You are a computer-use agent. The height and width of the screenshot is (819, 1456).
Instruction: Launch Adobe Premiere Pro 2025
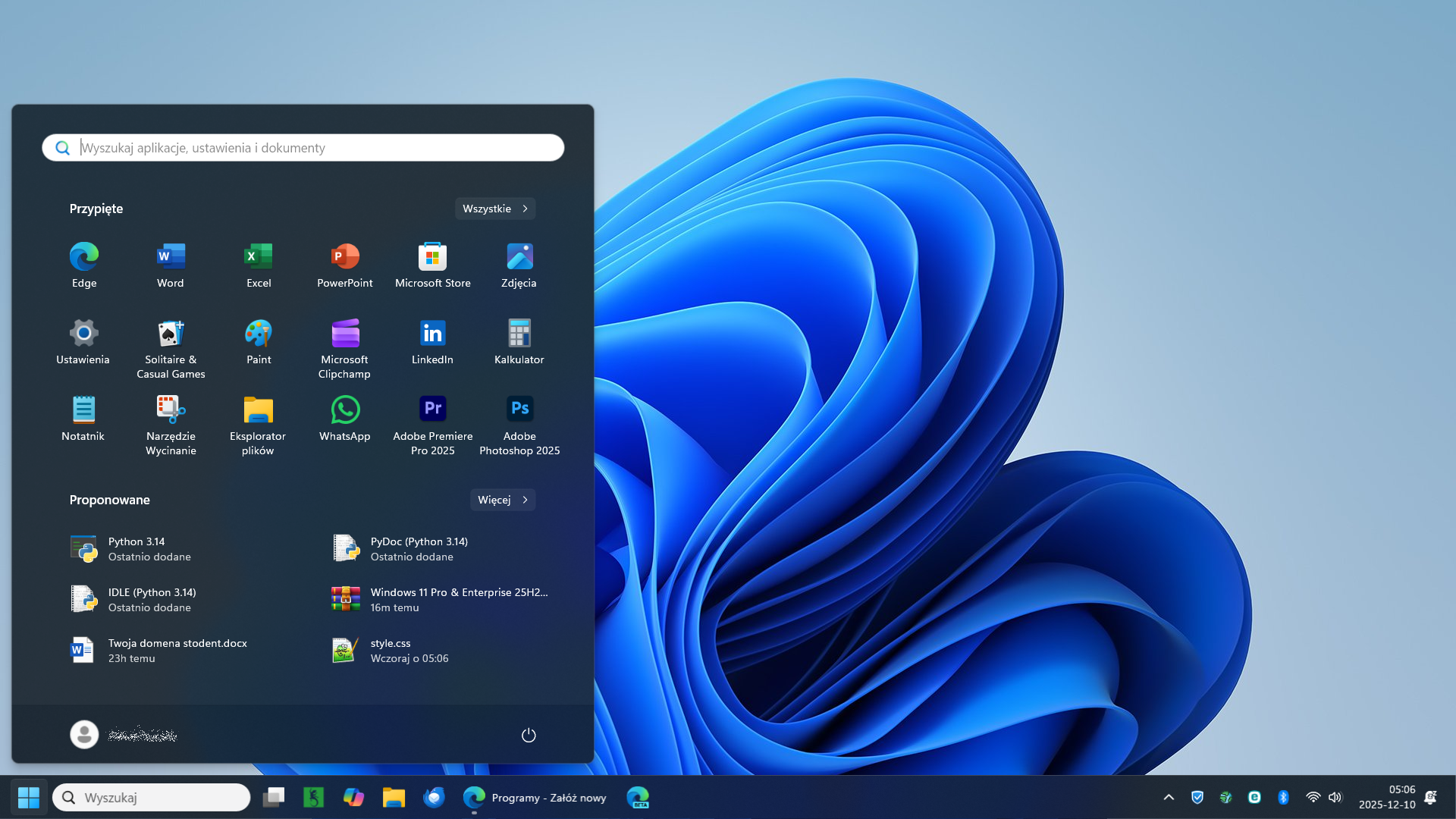pyautogui.click(x=432, y=410)
